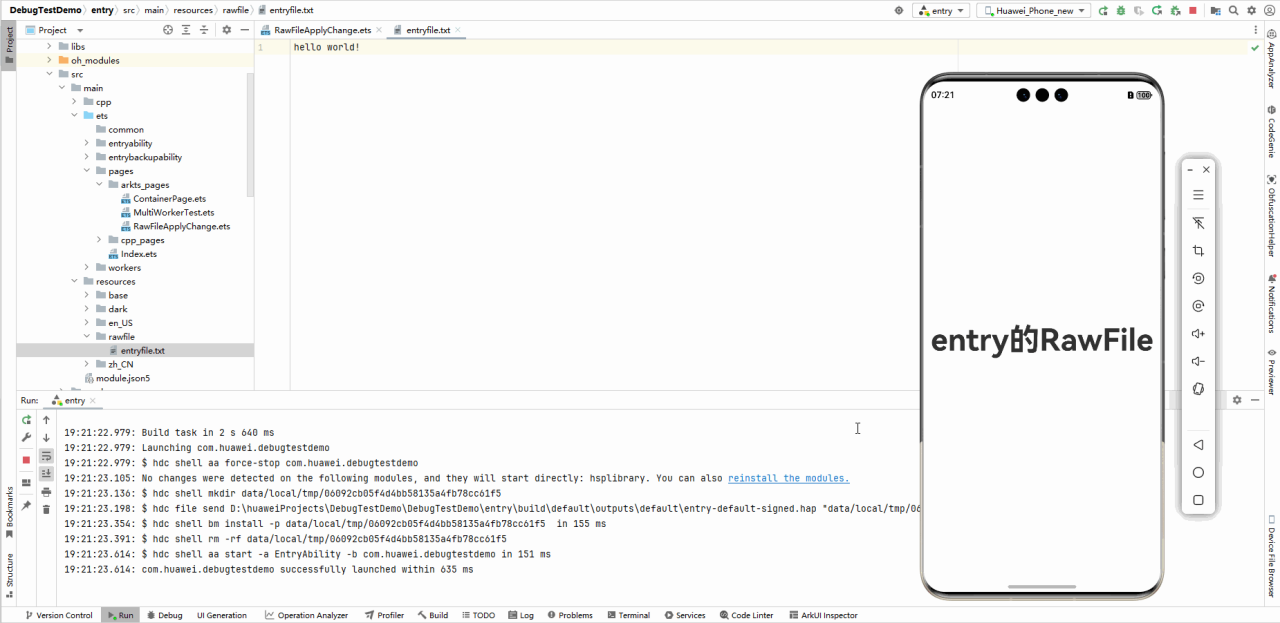The width and height of the screenshot is (1280, 623).
Task: Toggle pin tab in Run panel
Action: pos(26,506)
